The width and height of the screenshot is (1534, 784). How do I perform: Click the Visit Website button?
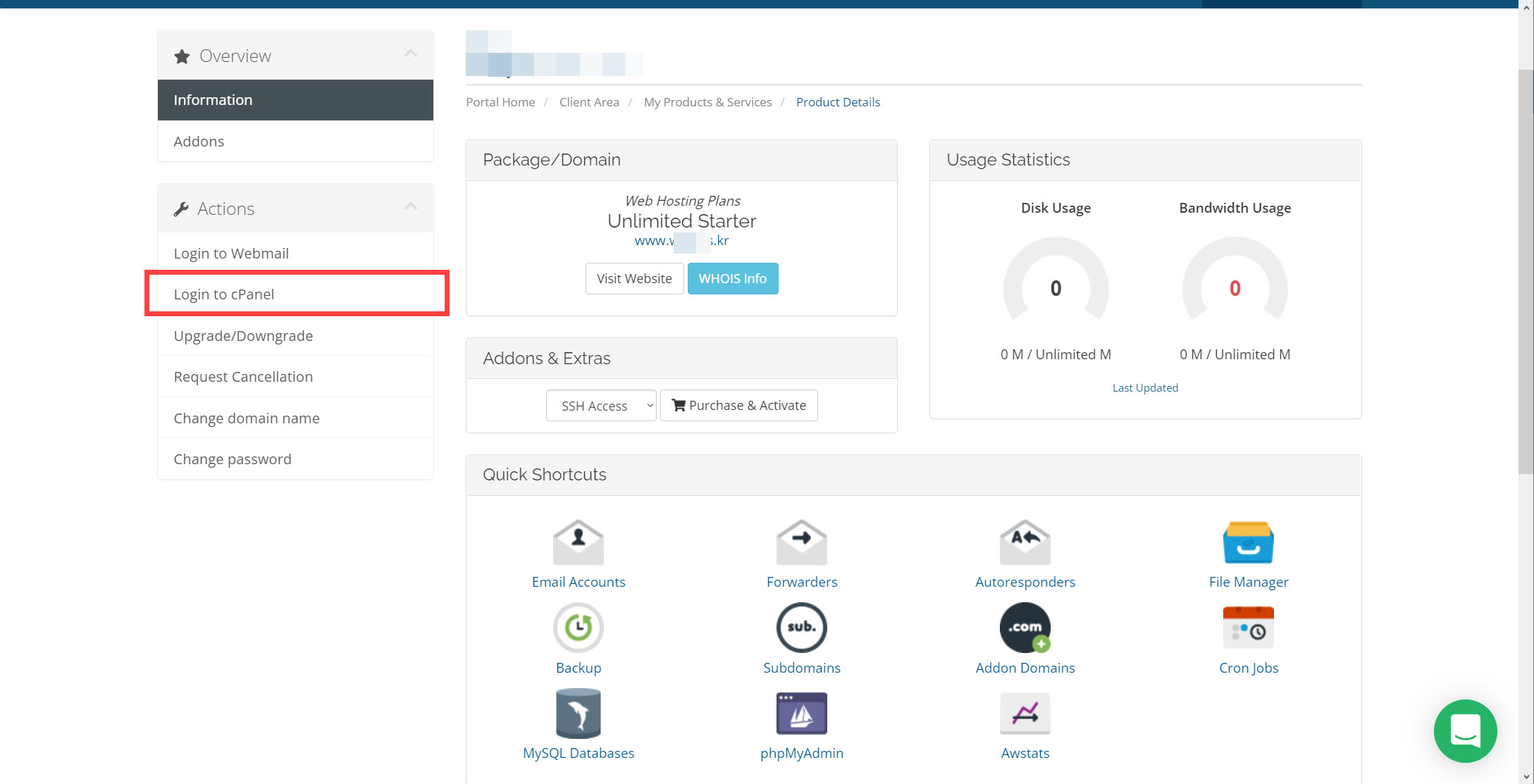[x=634, y=279]
